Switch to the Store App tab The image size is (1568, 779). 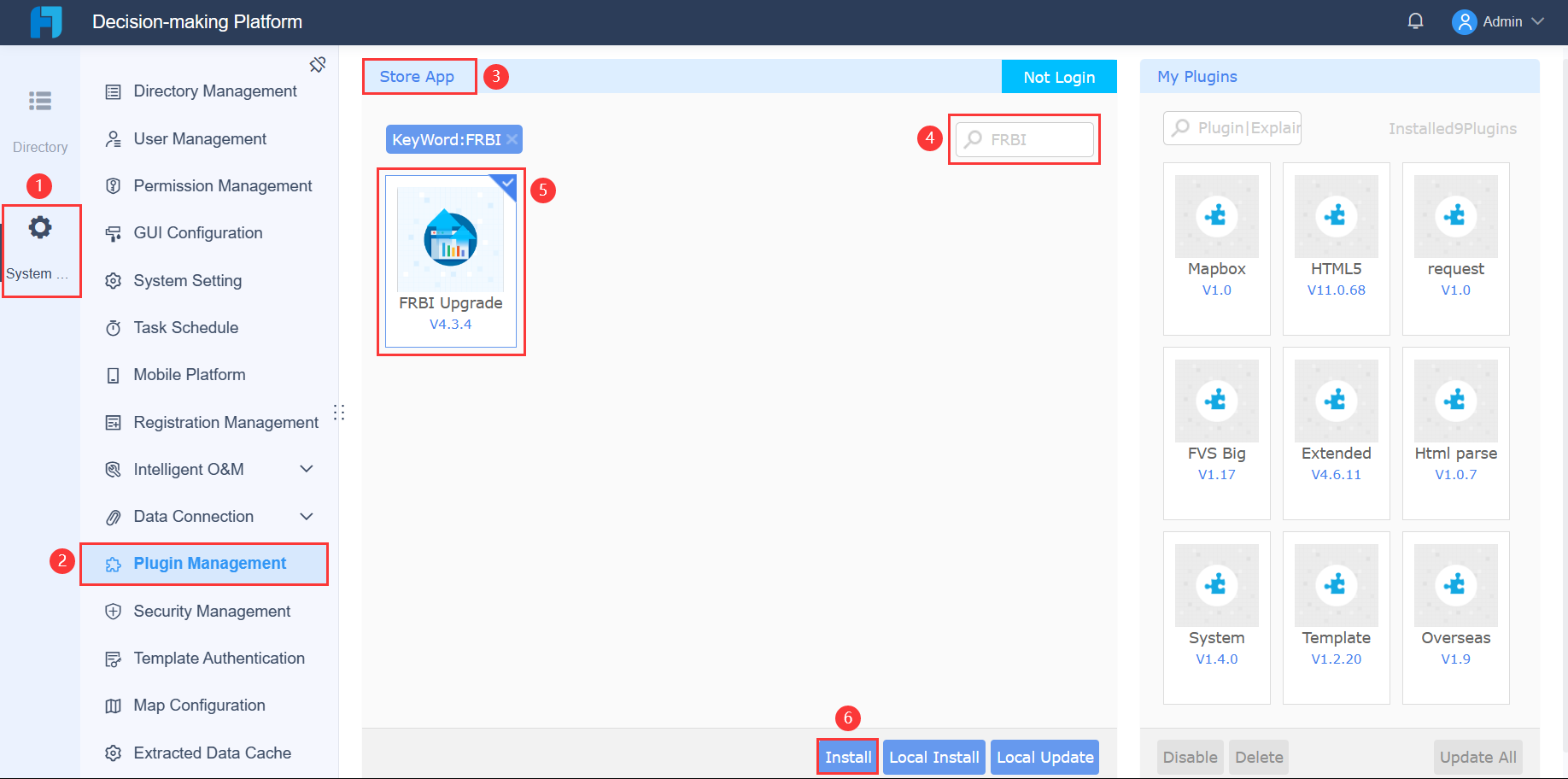tap(418, 76)
